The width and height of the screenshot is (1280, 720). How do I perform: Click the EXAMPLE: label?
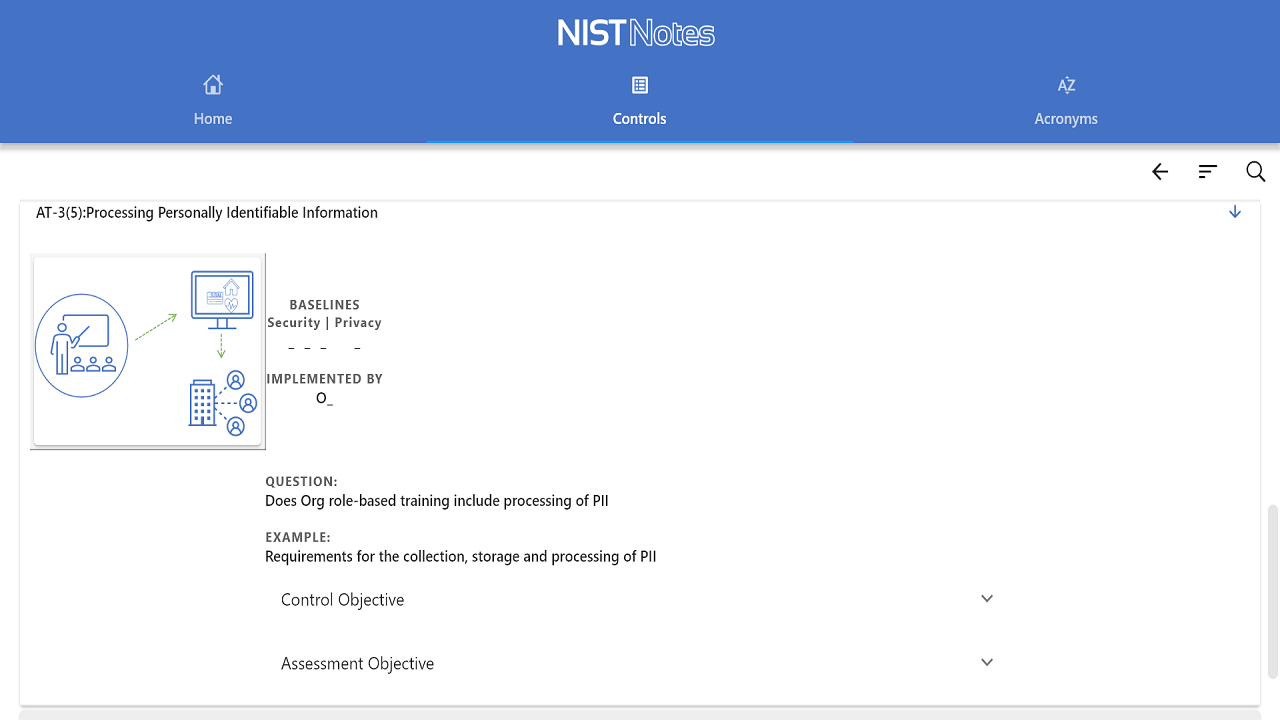pos(298,538)
